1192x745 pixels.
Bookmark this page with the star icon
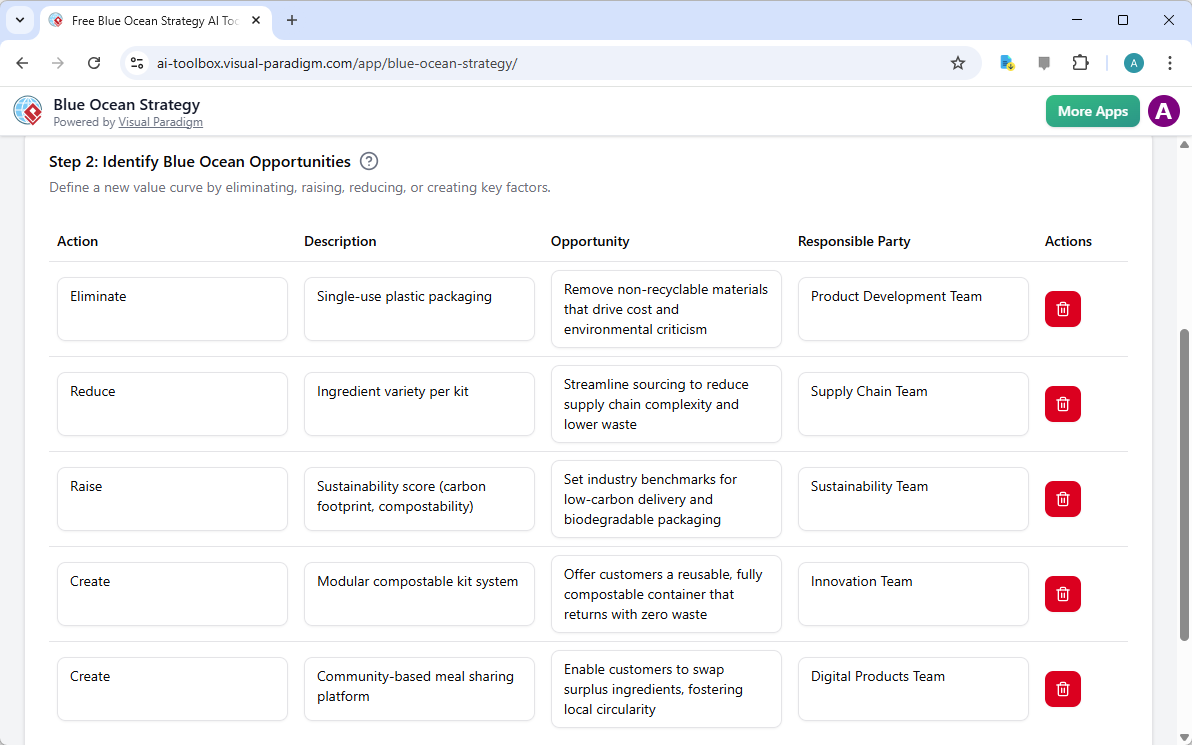point(958,62)
